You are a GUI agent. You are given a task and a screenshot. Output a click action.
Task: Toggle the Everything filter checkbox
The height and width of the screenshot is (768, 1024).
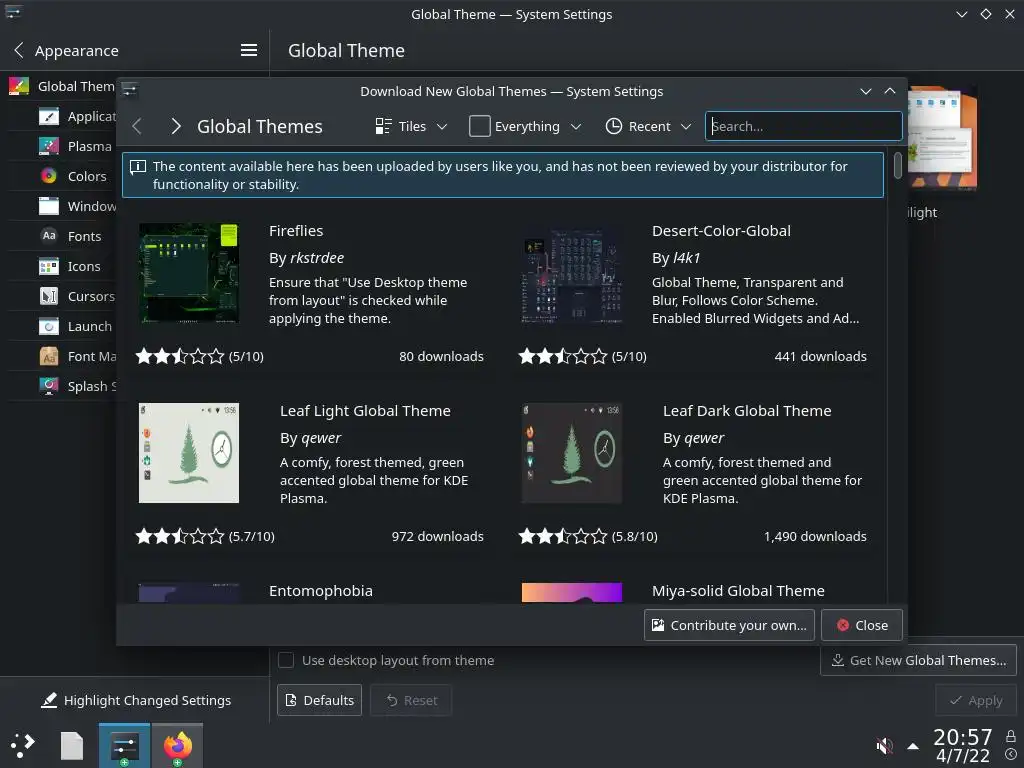point(479,126)
